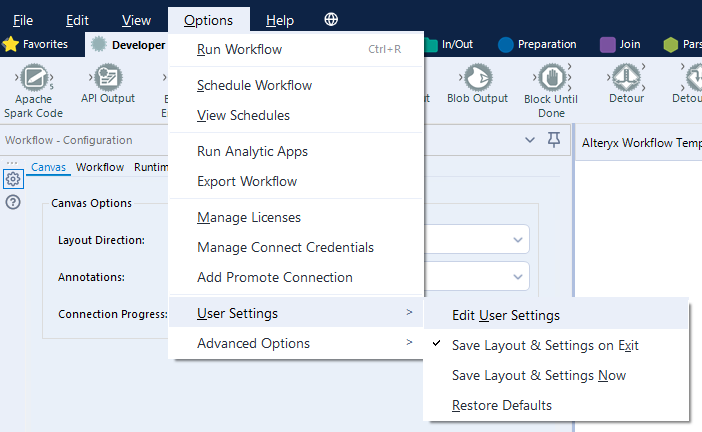Screen dimensions: 702x432
Task: Select the Blob Output tool
Action: point(477,84)
